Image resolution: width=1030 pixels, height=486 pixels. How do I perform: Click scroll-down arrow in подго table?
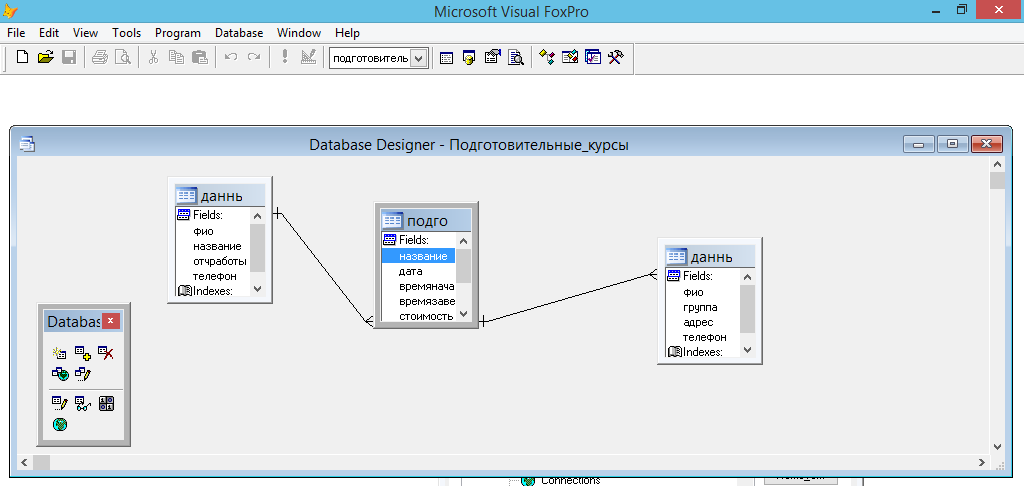(x=463, y=314)
